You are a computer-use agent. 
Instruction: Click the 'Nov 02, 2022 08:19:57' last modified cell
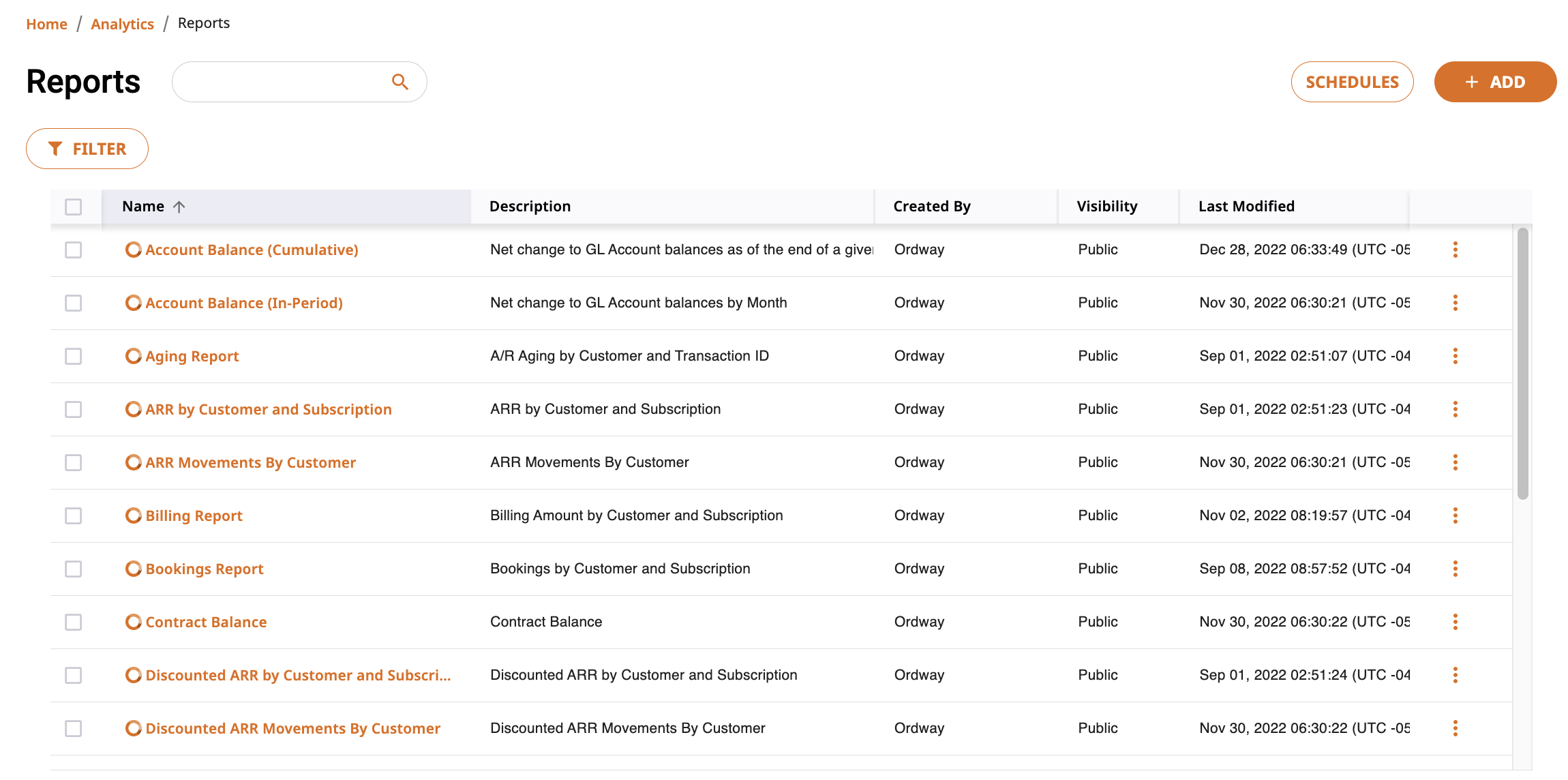[1304, 515]
